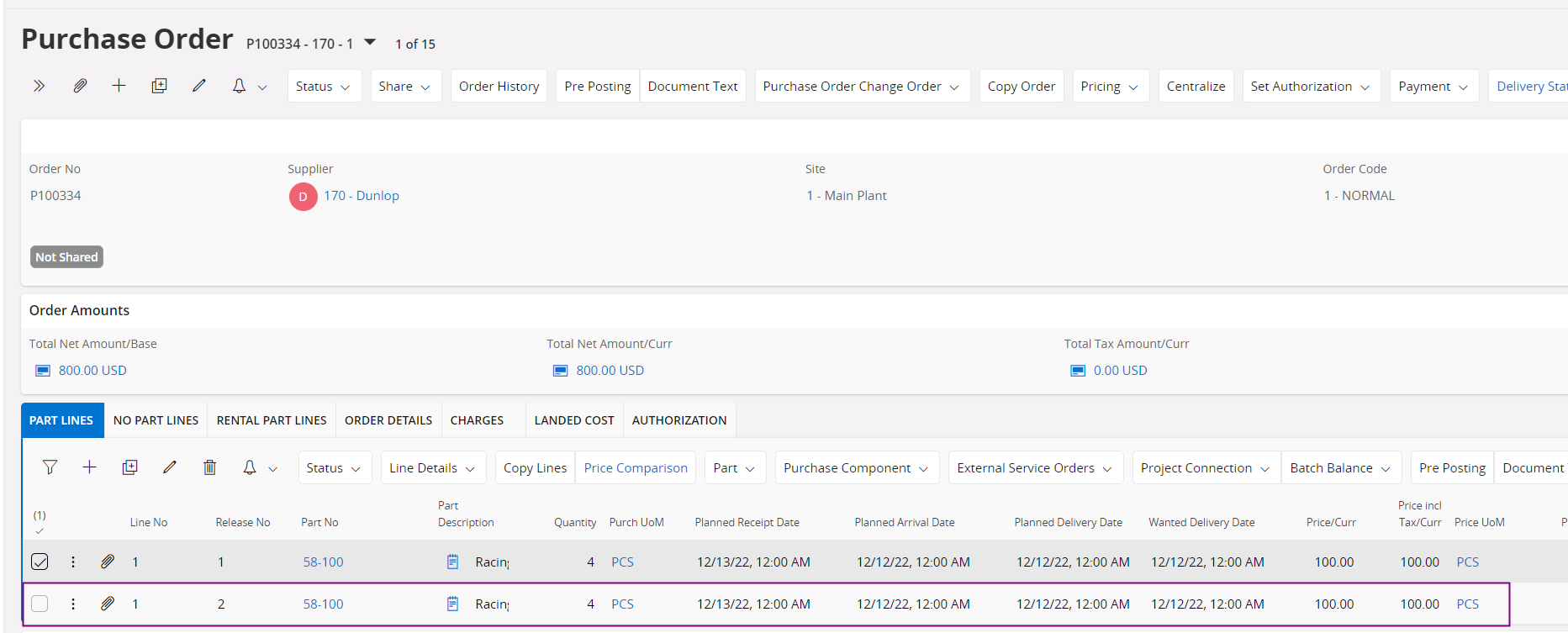This screenshot has width=1568, height=633.
Task: Open the Landed Cost tab
Action: [574, 420]
